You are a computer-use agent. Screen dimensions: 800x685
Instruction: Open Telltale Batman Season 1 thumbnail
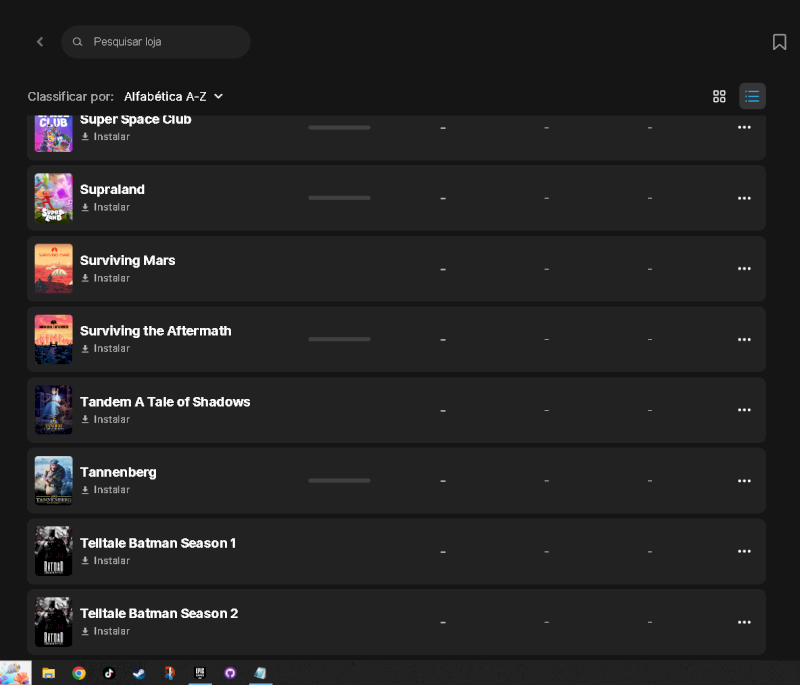point(54,551)
